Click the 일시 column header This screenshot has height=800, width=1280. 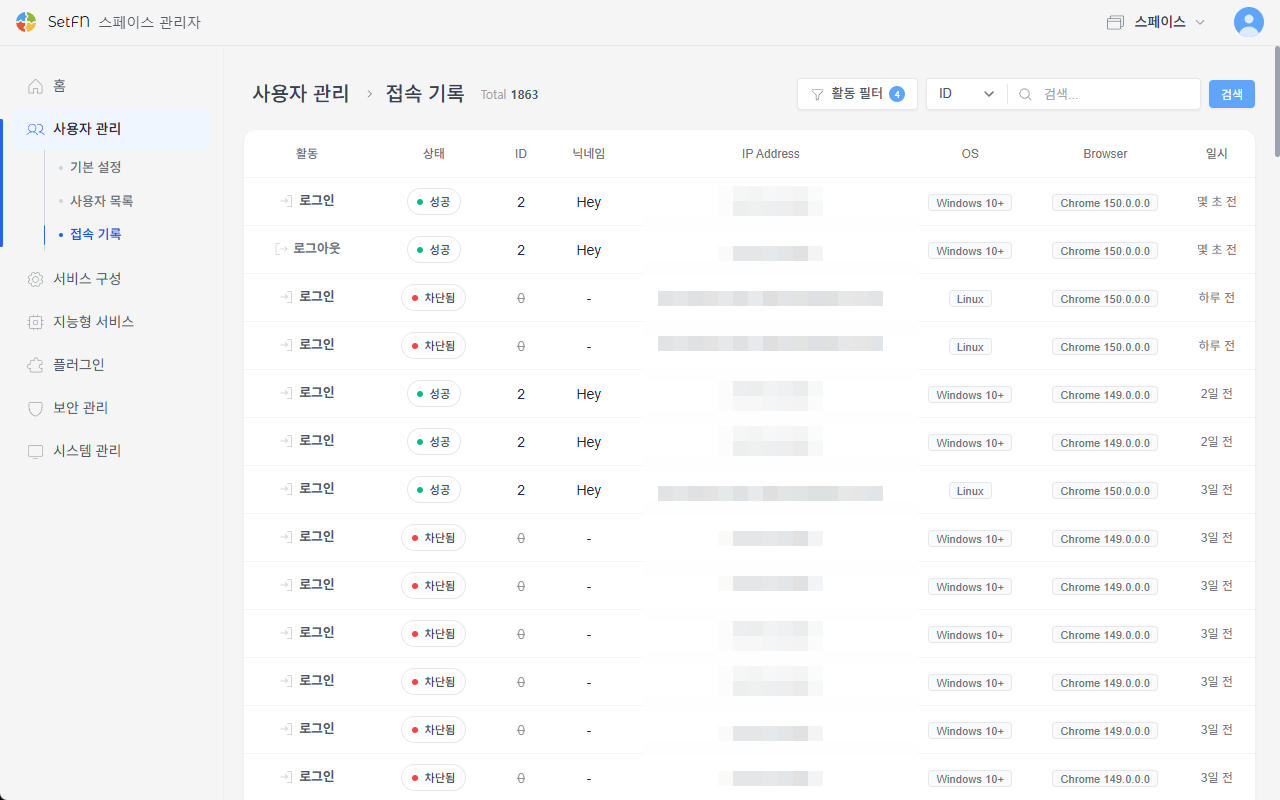(1217, 154)
